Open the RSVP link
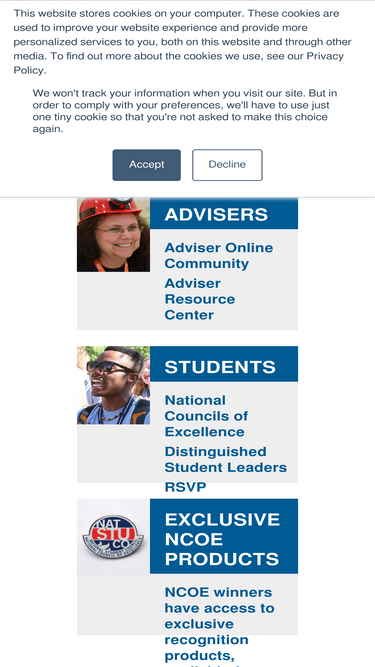This screenshot has height=667, width=375. pyautogui.click(x=185, y=487)
